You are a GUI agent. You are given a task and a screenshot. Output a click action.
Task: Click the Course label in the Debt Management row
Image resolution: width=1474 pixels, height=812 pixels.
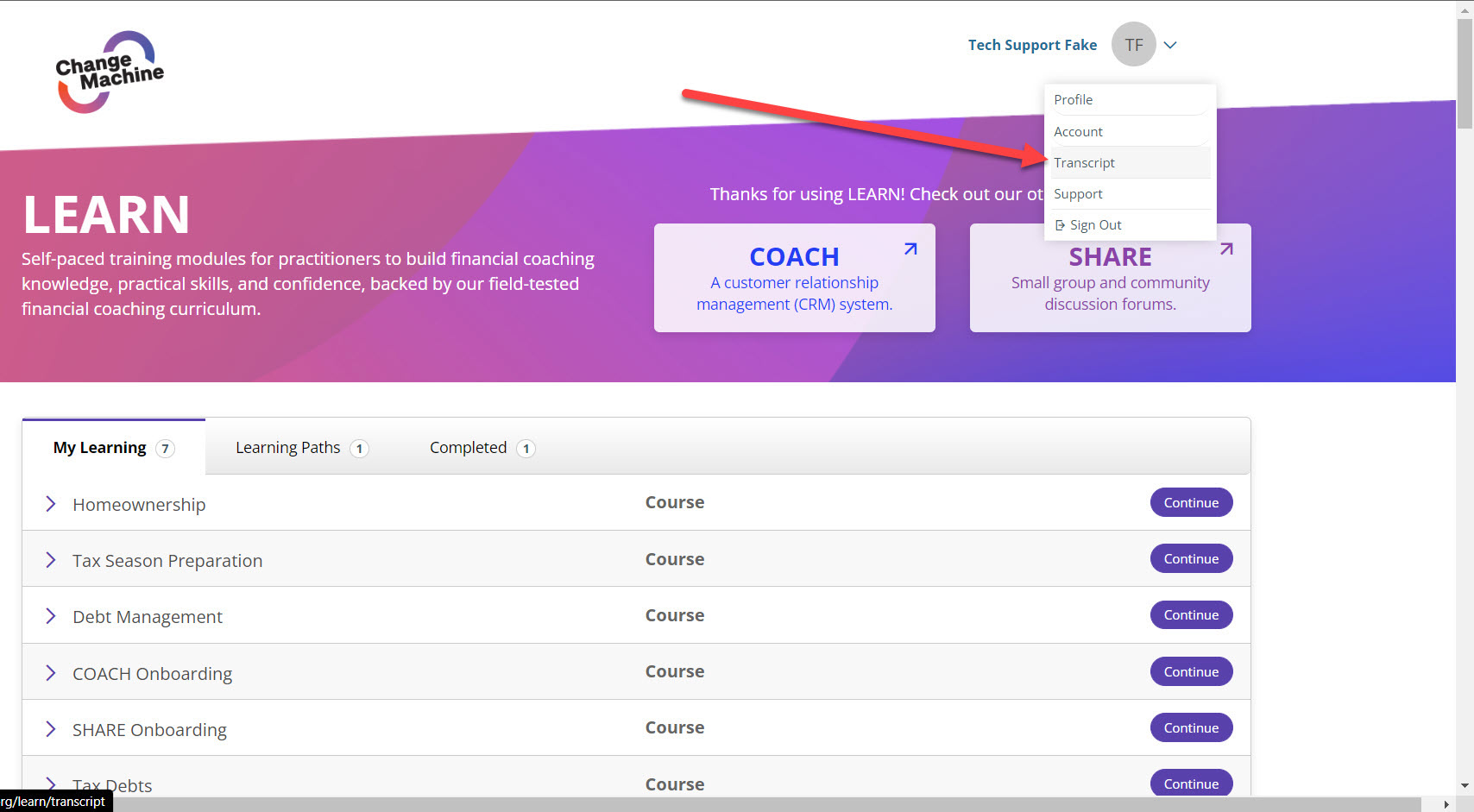675,616
